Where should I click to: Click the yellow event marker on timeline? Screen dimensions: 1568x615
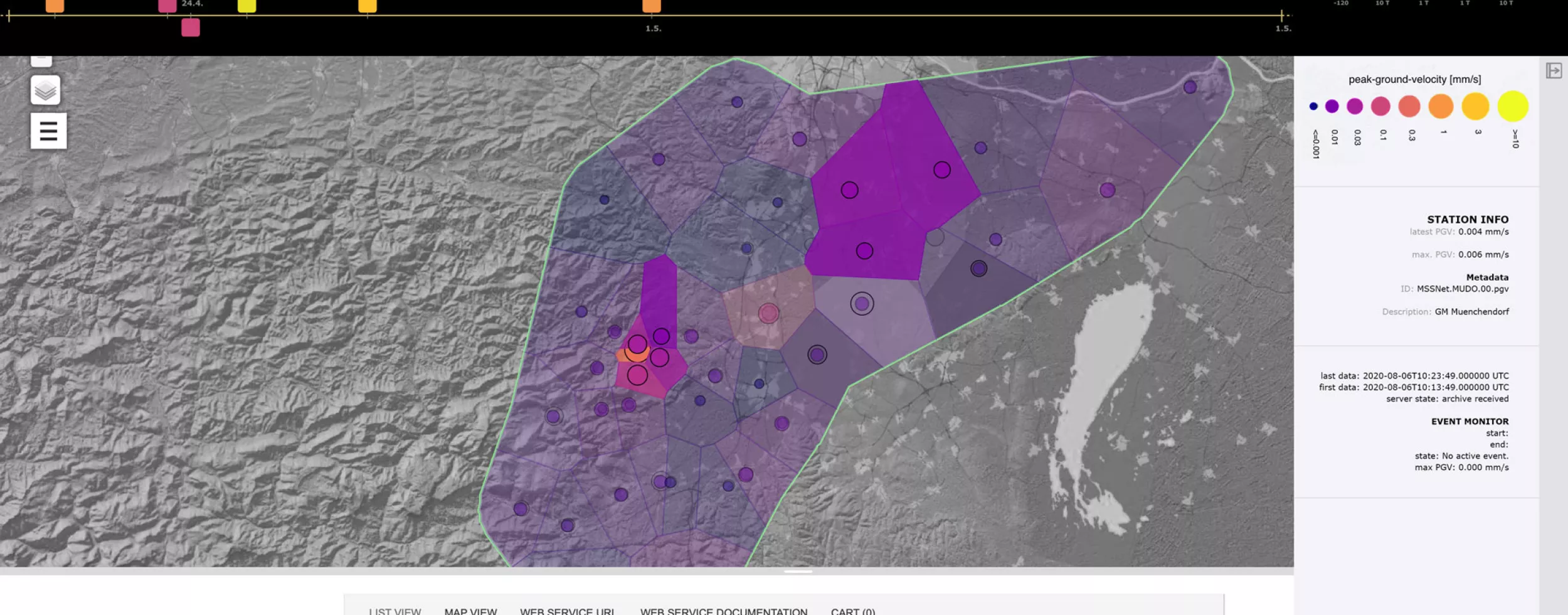pyautogui.click(x=246, y=6)
